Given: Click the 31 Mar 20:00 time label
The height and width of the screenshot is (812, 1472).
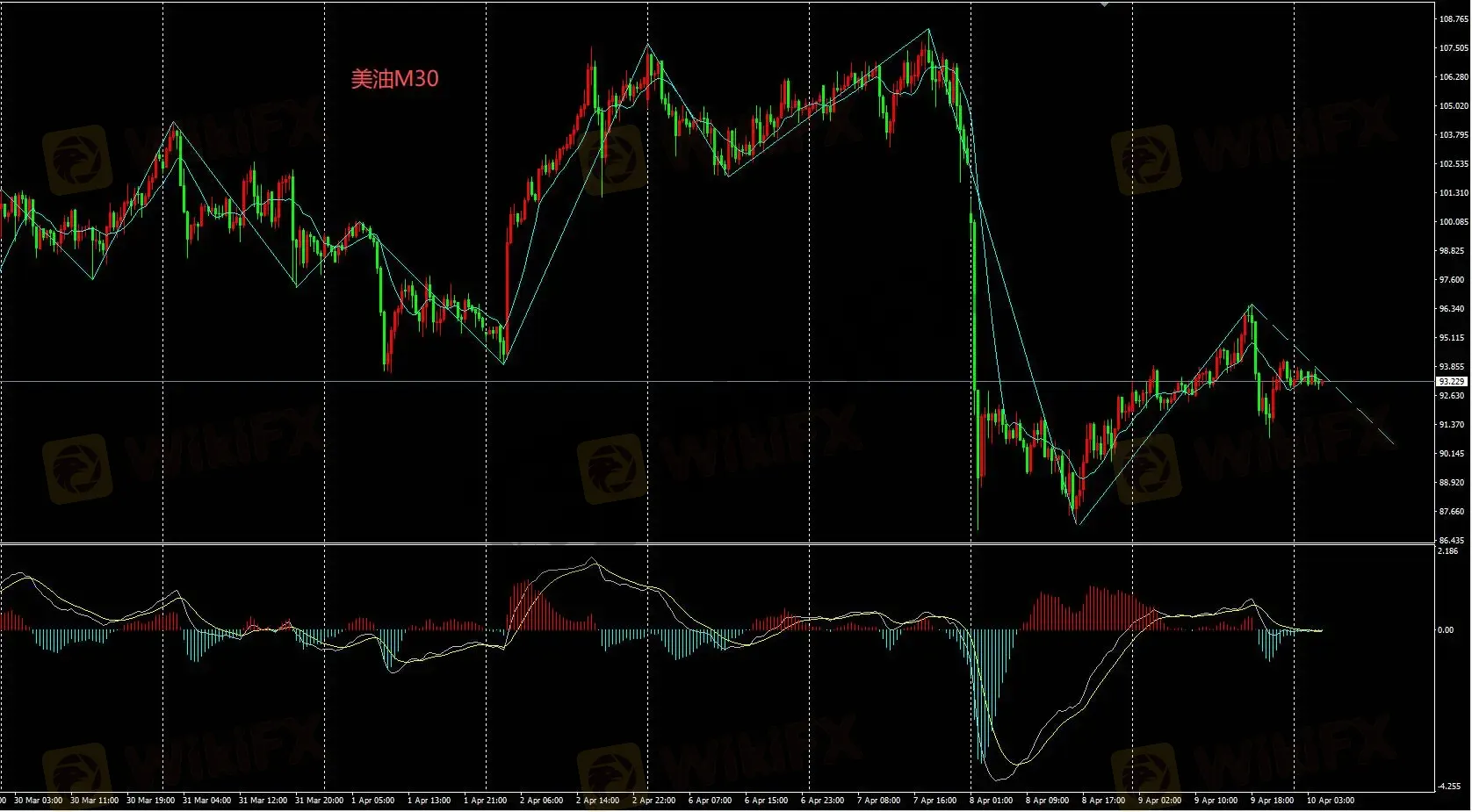Looking at the screenshot, I should point(319,801).
